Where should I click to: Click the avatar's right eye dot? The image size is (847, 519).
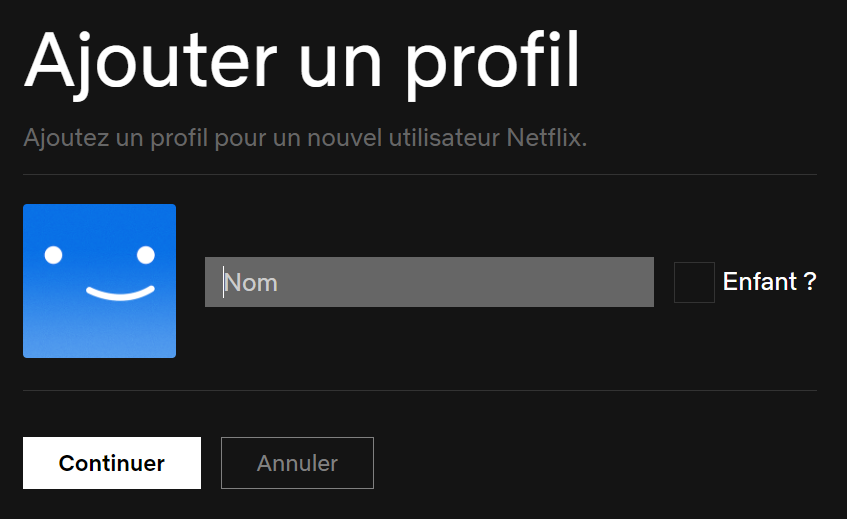[146, 255]
